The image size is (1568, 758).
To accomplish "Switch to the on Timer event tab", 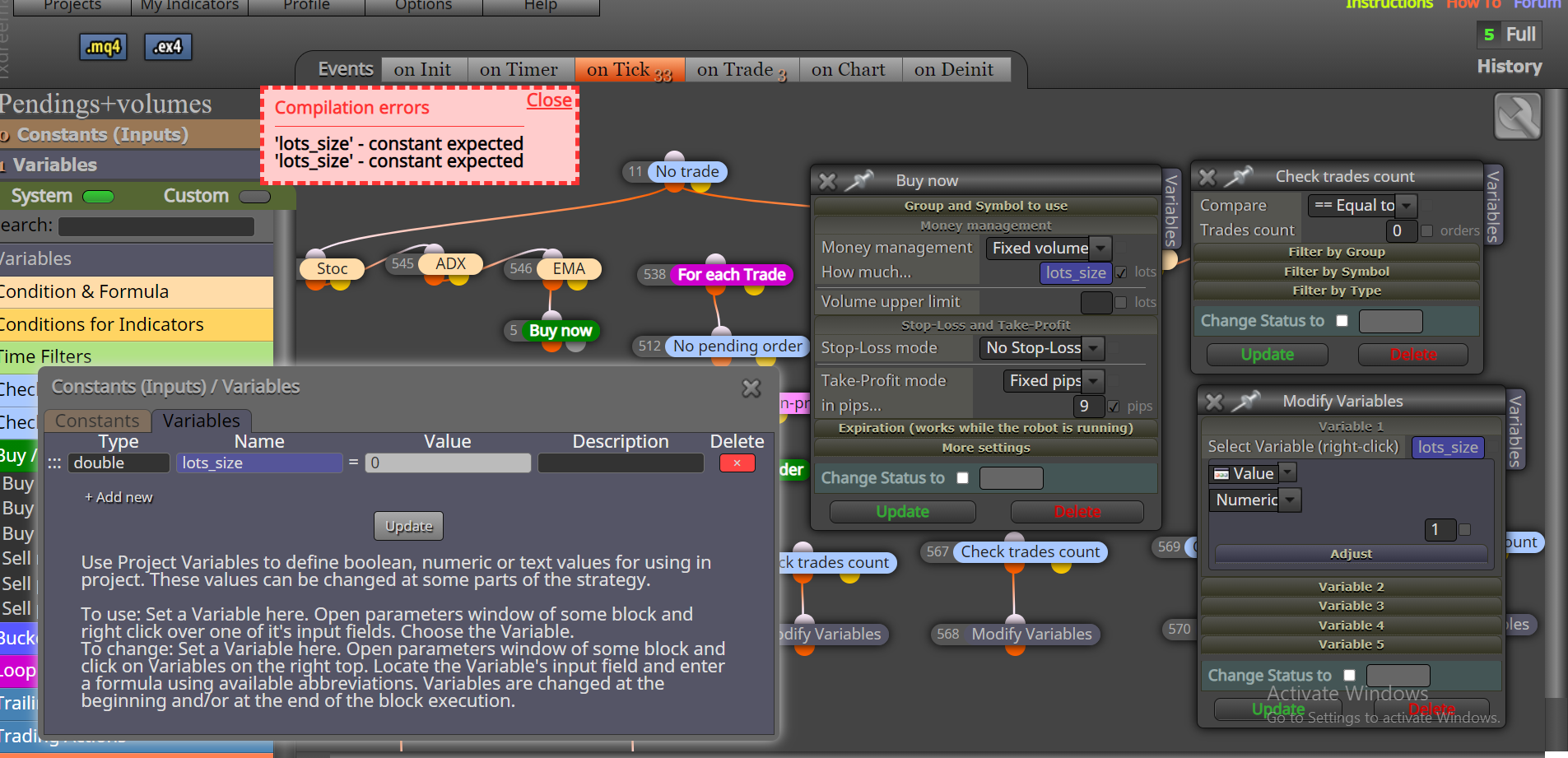I will (x=519, y=70).
